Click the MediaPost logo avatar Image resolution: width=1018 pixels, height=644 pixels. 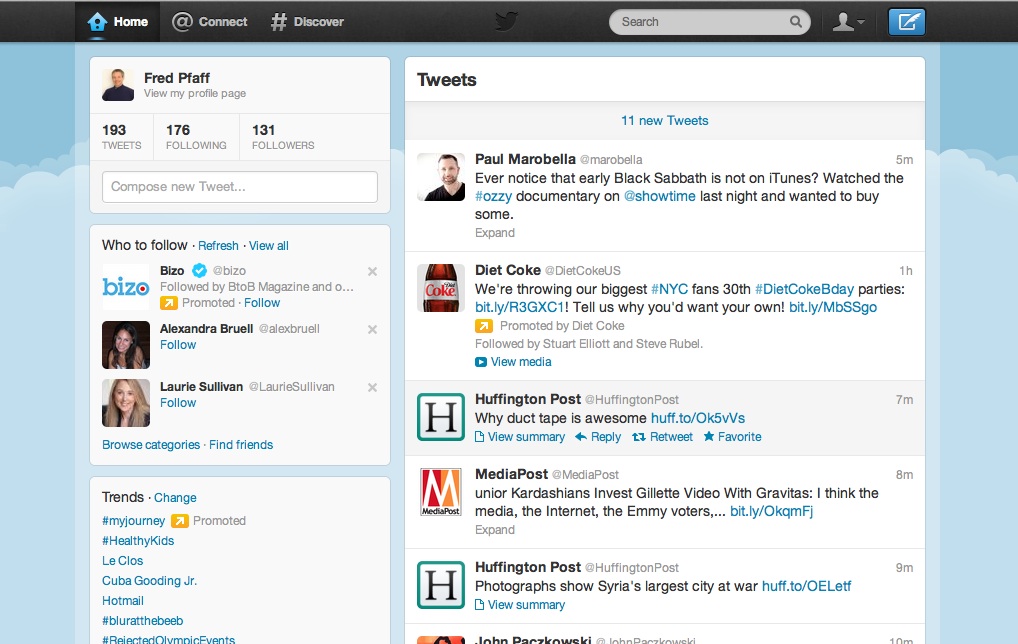(441, 491)
